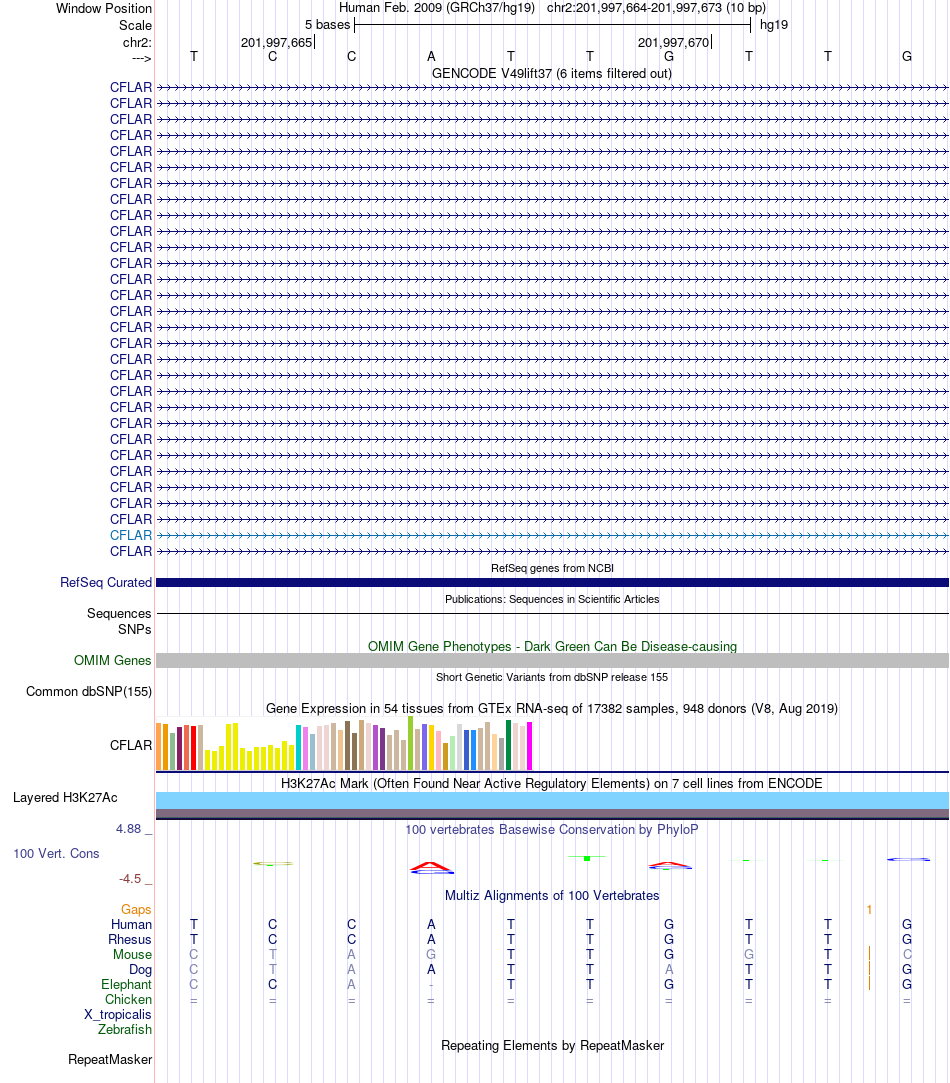This screenshot has width=950, height=1083.
Task: Click the dark green bar in GTEx chart
Action: 509,745
